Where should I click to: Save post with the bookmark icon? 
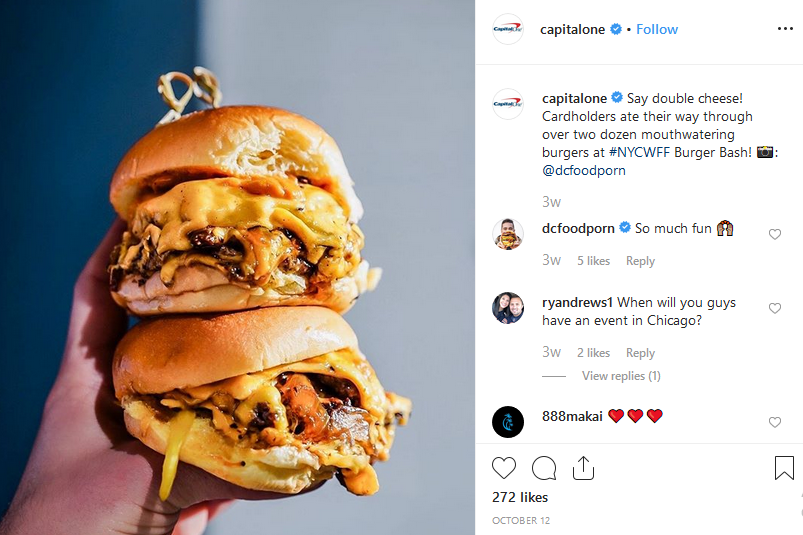tap(784, 468)
